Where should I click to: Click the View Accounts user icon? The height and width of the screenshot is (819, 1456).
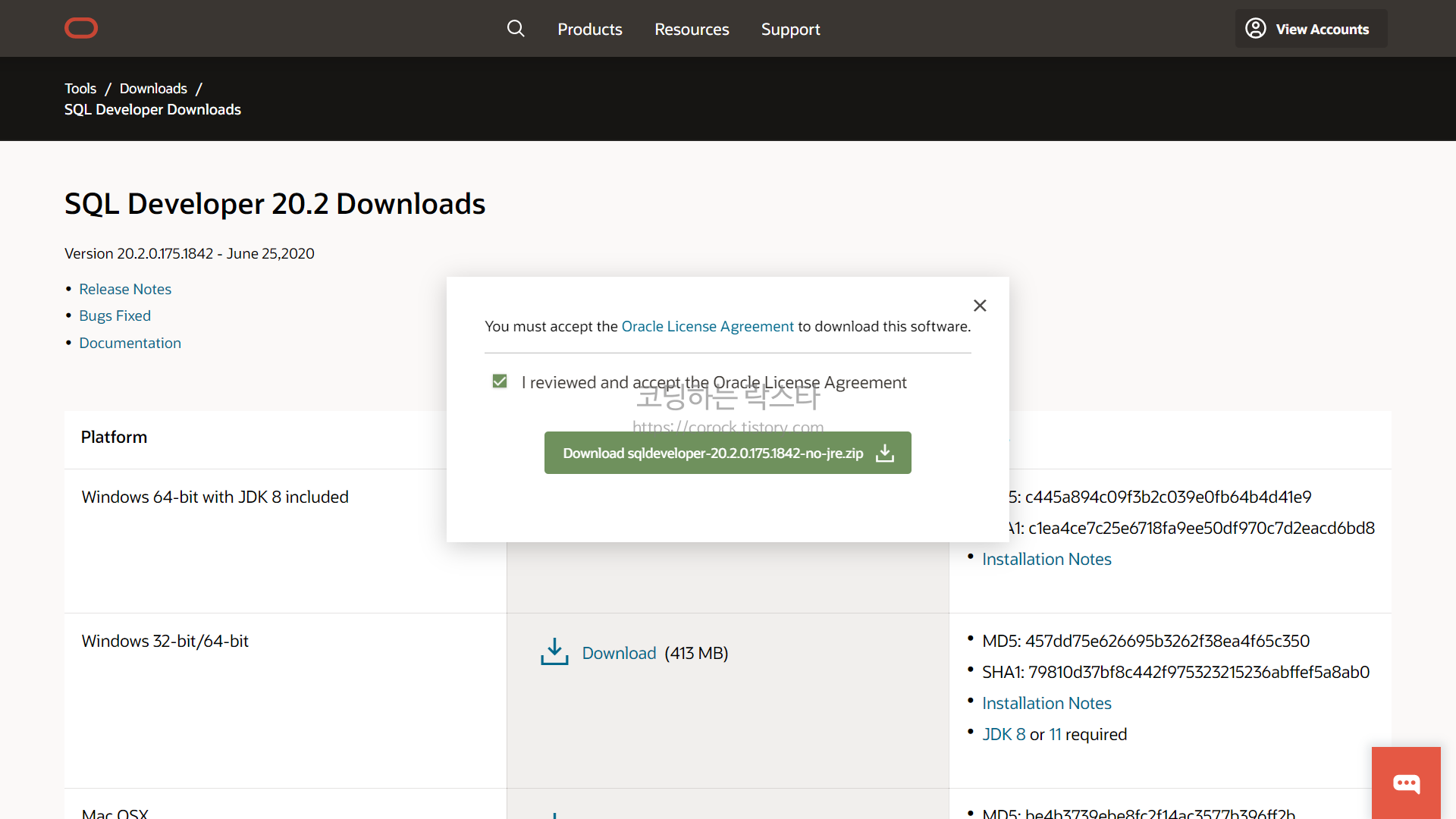(x=1256, y=29)
